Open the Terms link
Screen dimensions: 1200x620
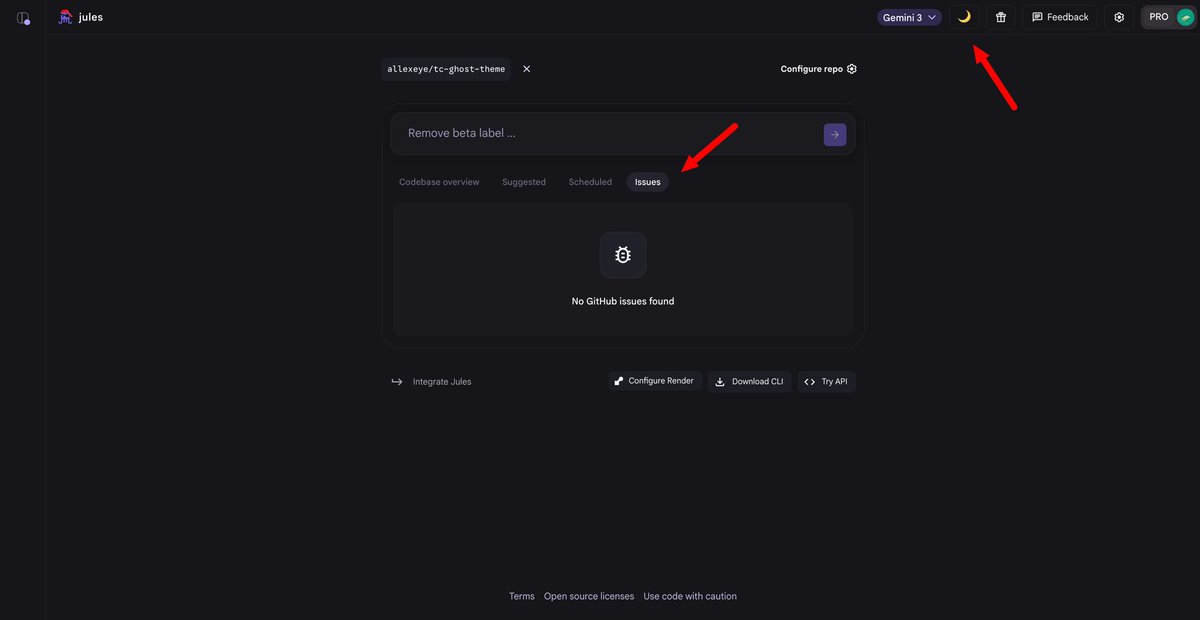522,596
